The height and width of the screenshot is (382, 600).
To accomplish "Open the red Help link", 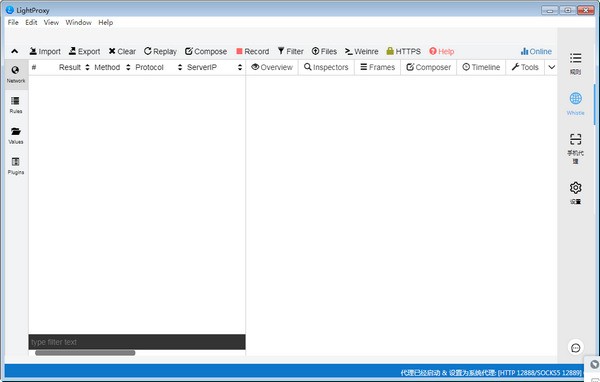I will point(442,51).
